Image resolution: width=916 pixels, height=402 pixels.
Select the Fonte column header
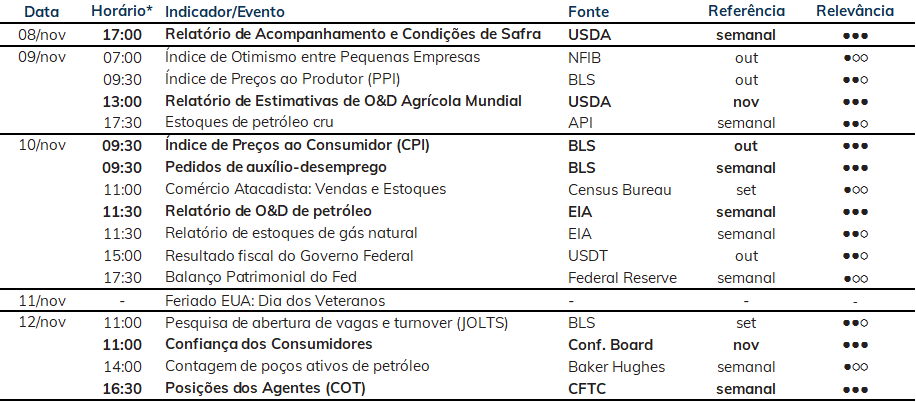[x=588, y=12]
